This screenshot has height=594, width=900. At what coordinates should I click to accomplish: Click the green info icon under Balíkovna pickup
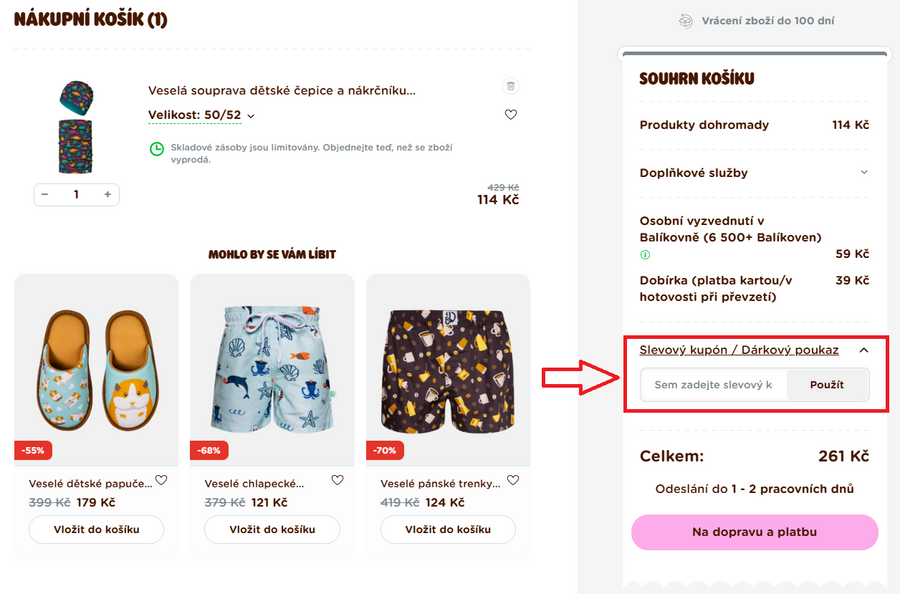[645, 255]
